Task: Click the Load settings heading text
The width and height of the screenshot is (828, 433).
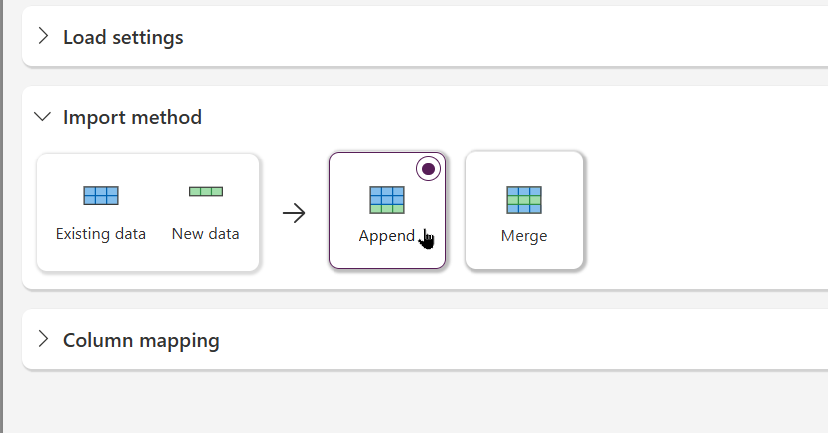Action: pos(123,37)
